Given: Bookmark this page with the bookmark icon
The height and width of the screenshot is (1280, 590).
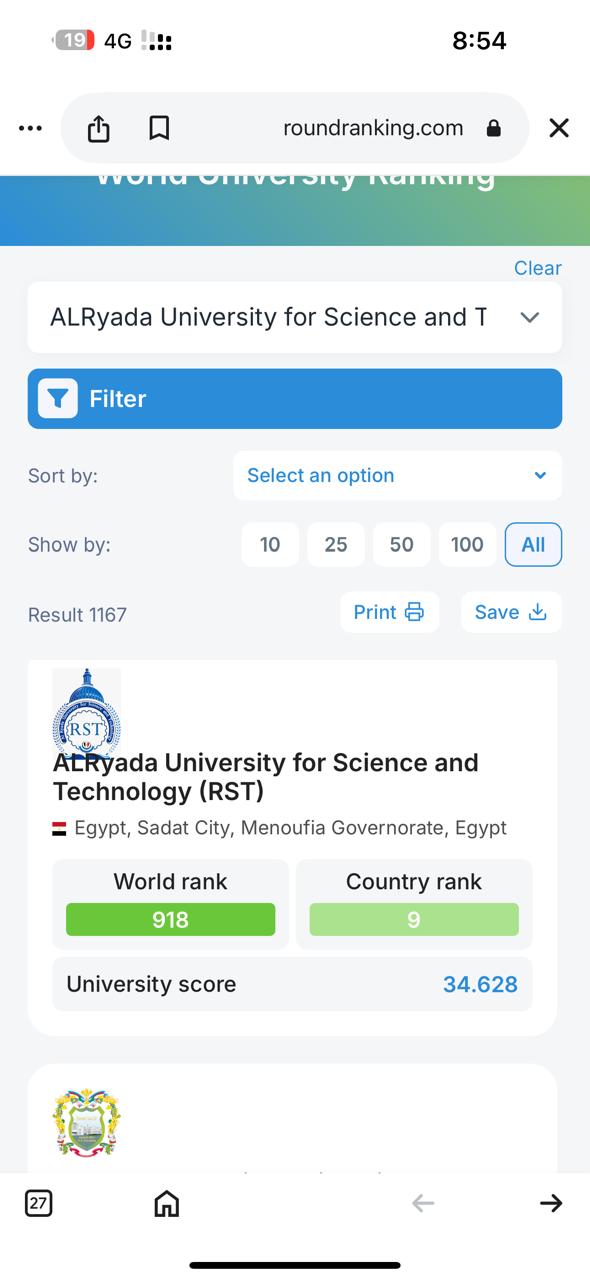Looking at the screenshot, I should (158, 128).
